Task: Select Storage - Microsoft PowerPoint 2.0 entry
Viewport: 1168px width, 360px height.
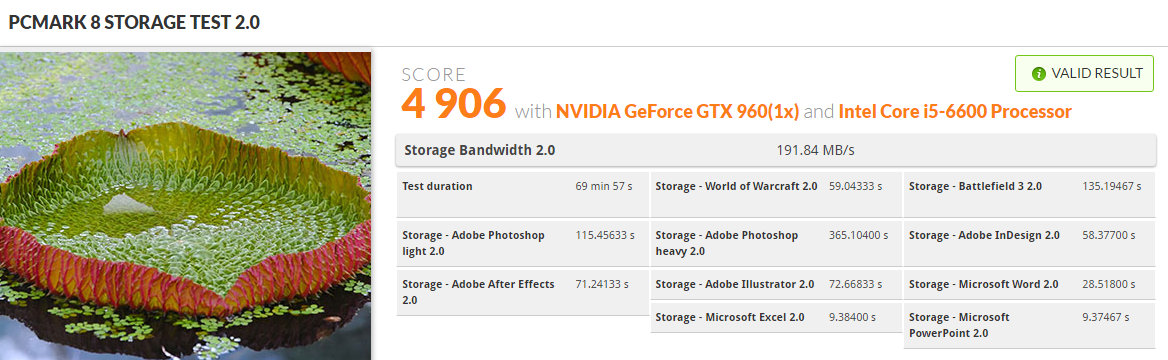Action: pos(1029,325)
